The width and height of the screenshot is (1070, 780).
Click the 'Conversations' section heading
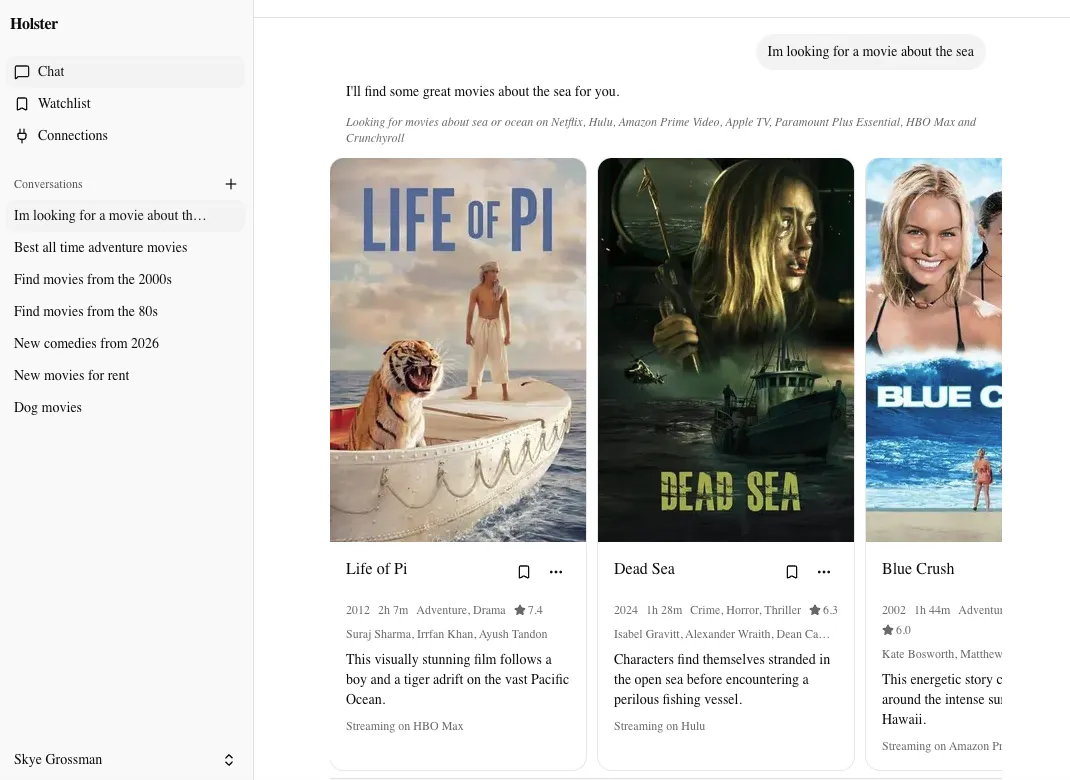[x=48, y=184]
